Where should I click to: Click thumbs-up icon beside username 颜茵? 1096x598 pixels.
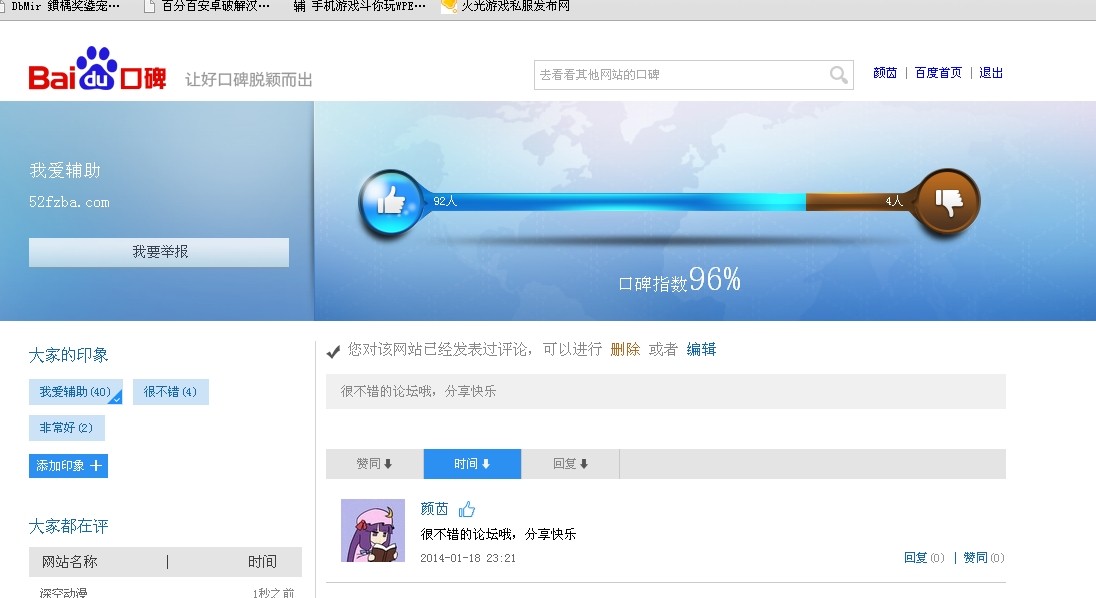click(467, 509)
